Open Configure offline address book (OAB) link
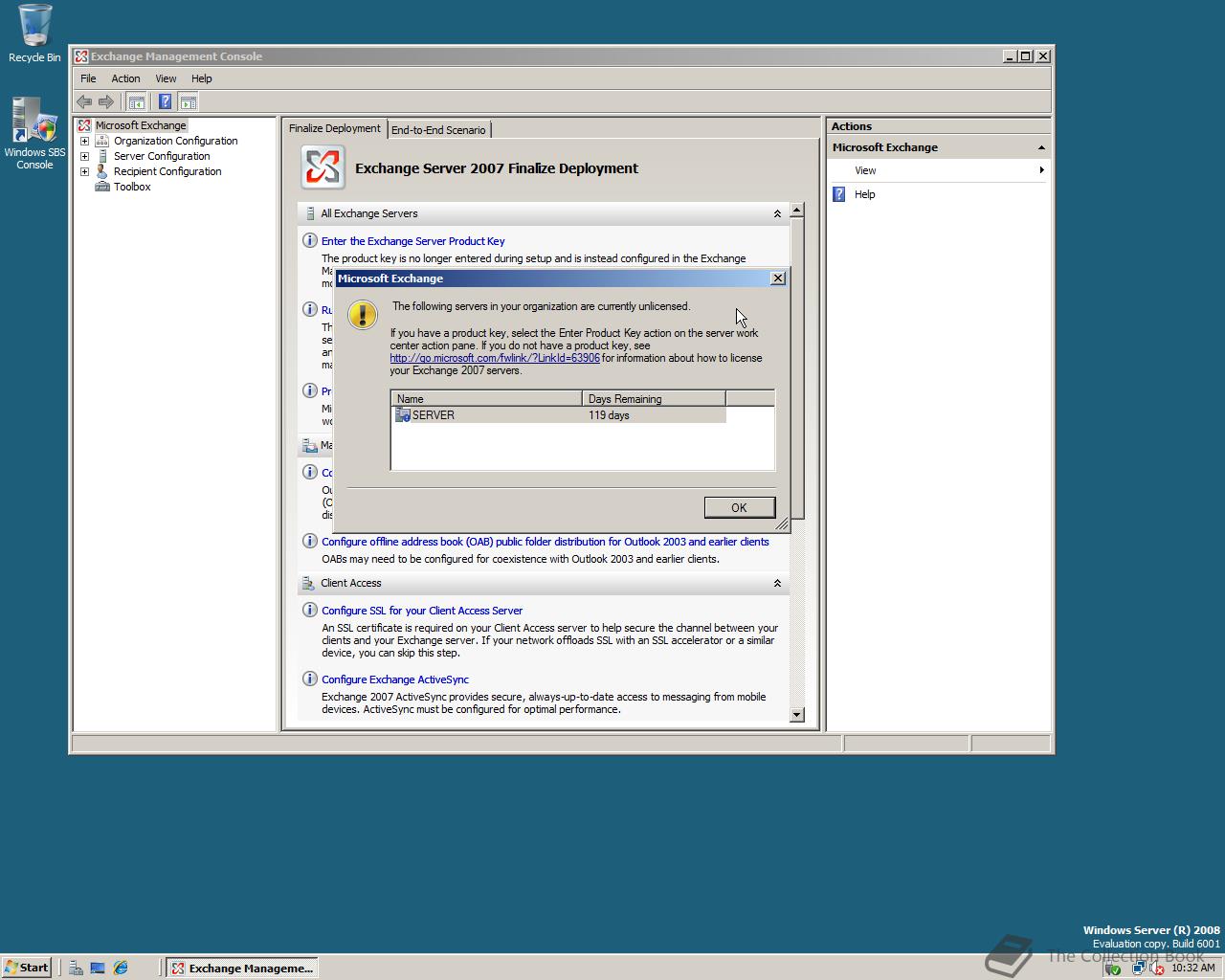The height and width of the screenshot is (980, 1225). [546, 542]
